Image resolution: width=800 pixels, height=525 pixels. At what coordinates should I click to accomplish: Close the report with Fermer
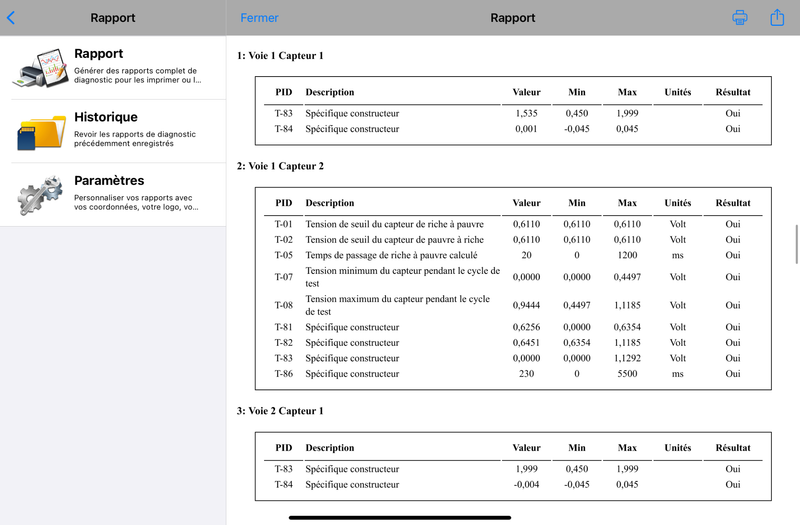[x=259, y=18]
